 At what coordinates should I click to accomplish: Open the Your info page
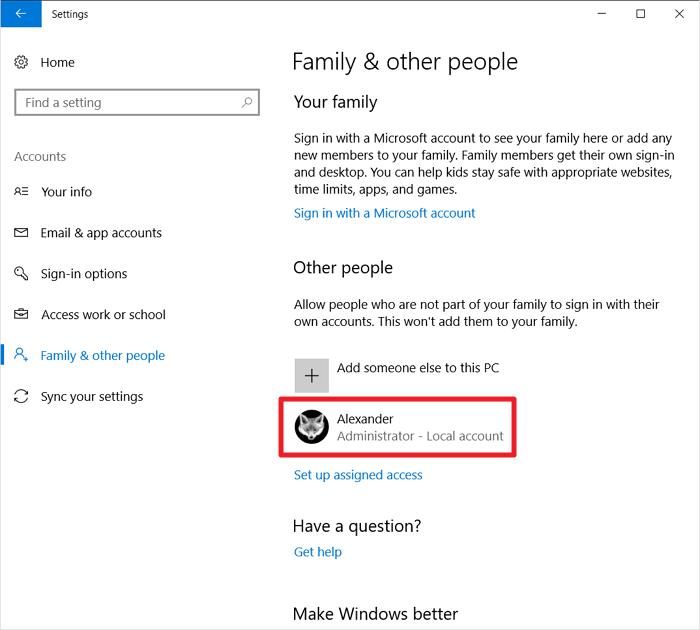click(66, 192)
